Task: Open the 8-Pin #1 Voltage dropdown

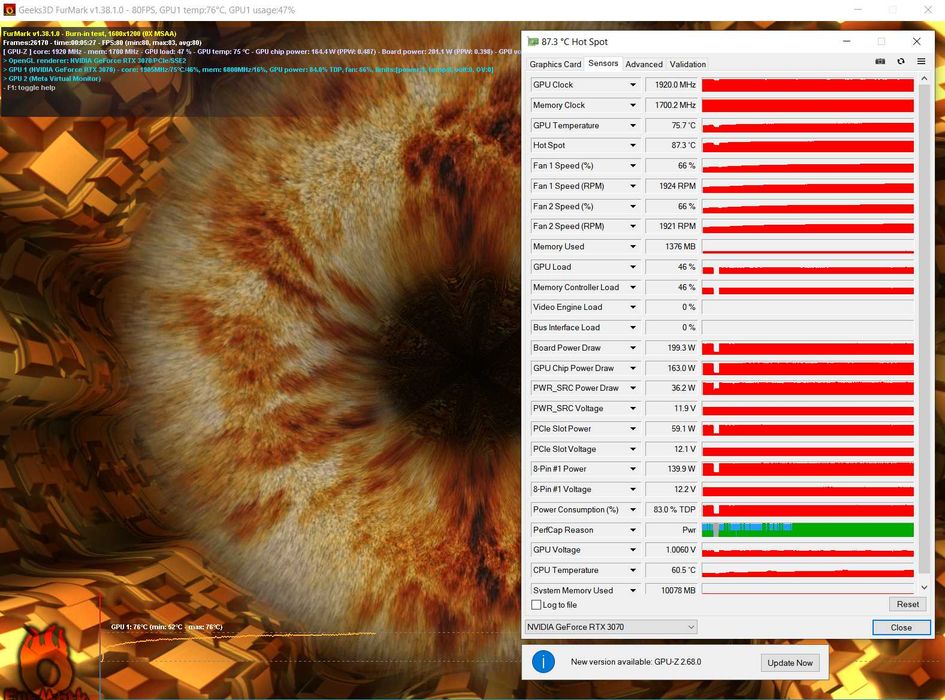Action: click(633, 489)
